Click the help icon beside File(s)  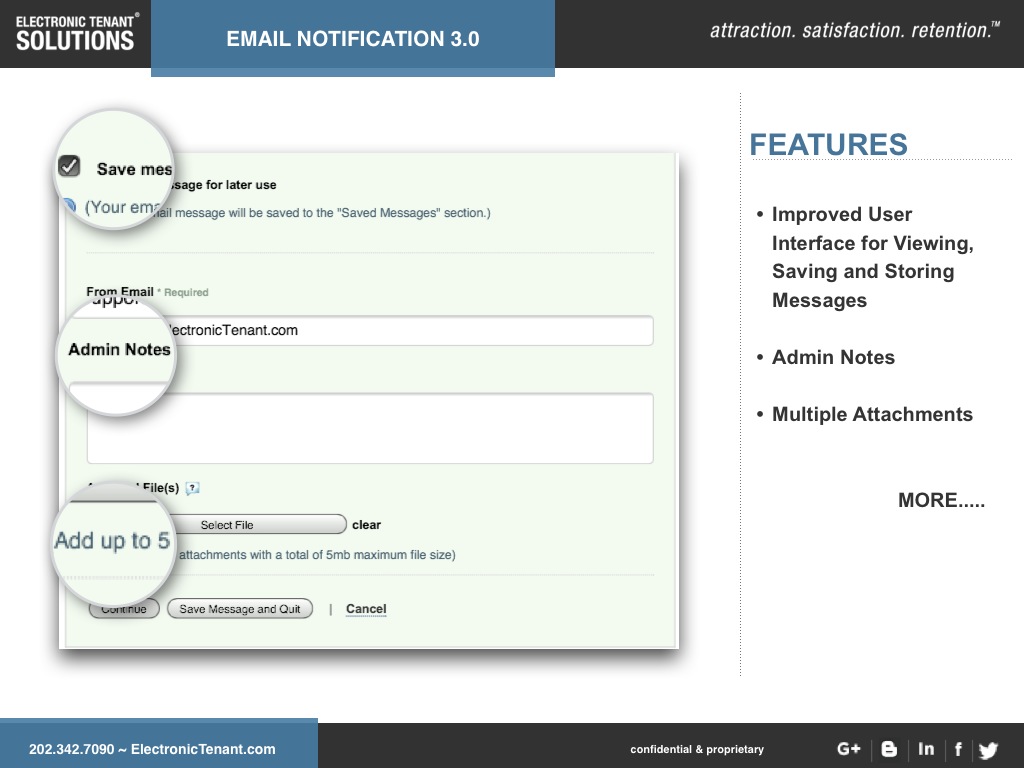coord(193,488)
